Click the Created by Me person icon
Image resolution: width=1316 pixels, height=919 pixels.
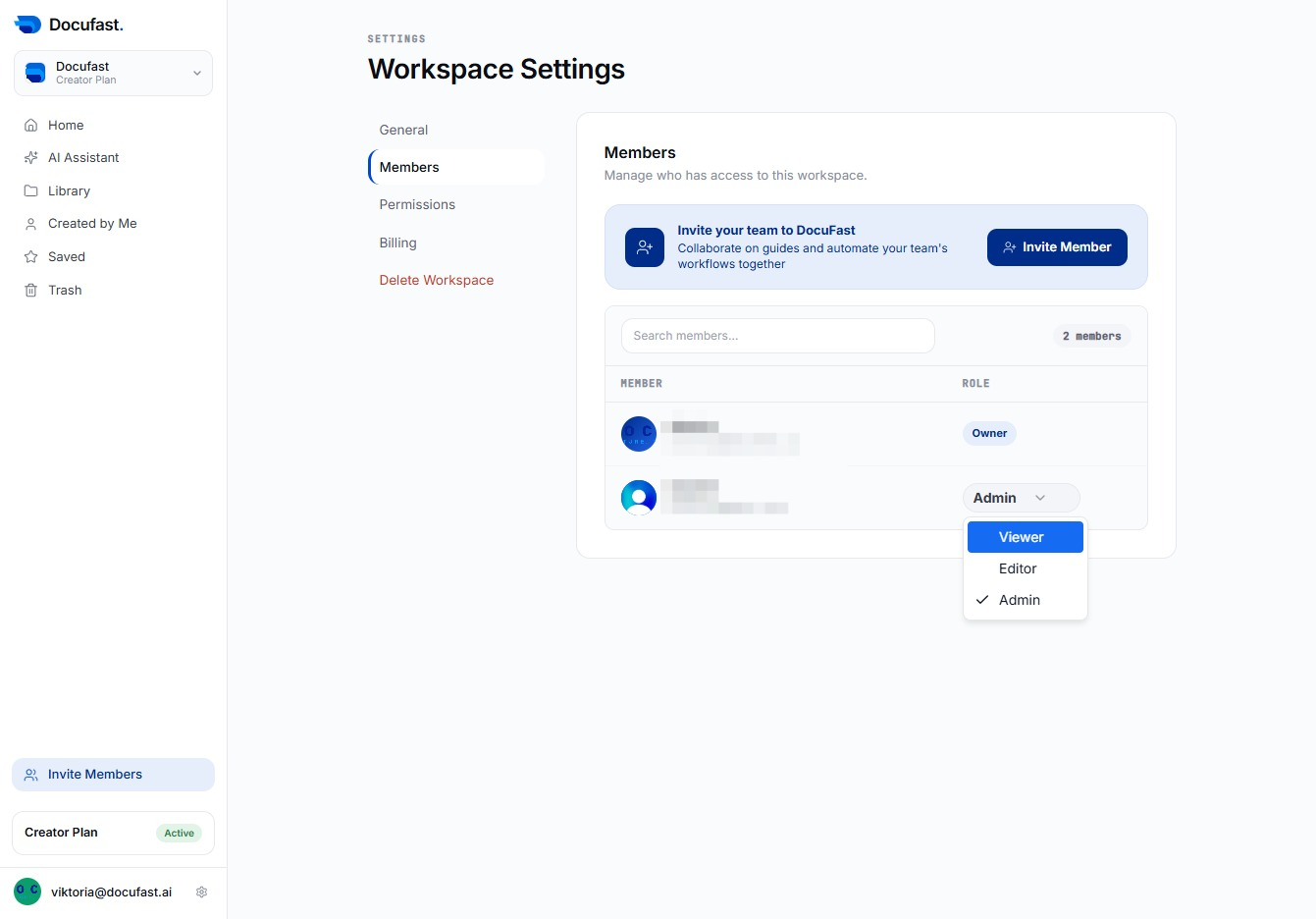(x=30, y=224)
